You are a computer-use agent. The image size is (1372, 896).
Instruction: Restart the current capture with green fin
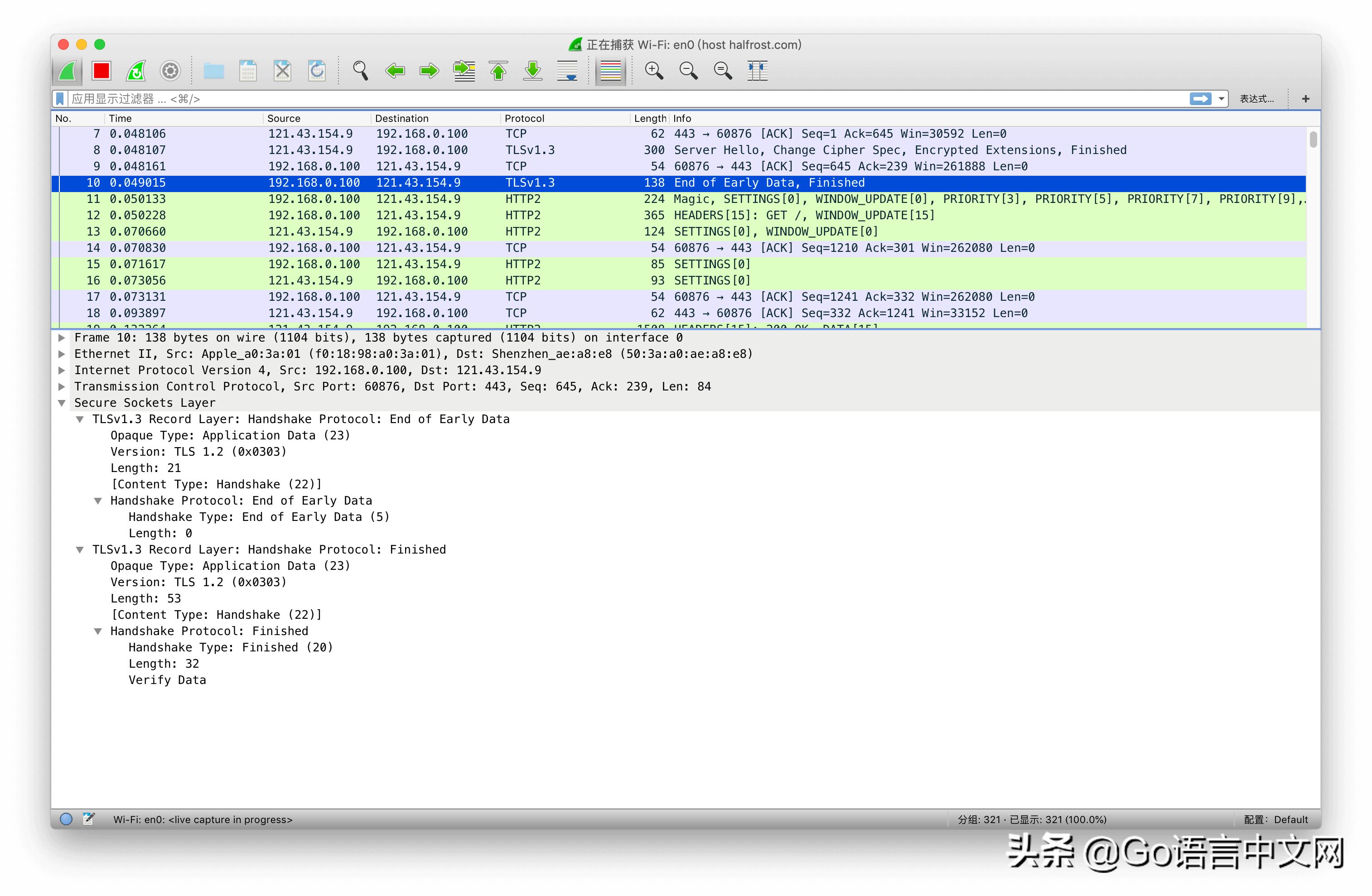tap(136, 71)
